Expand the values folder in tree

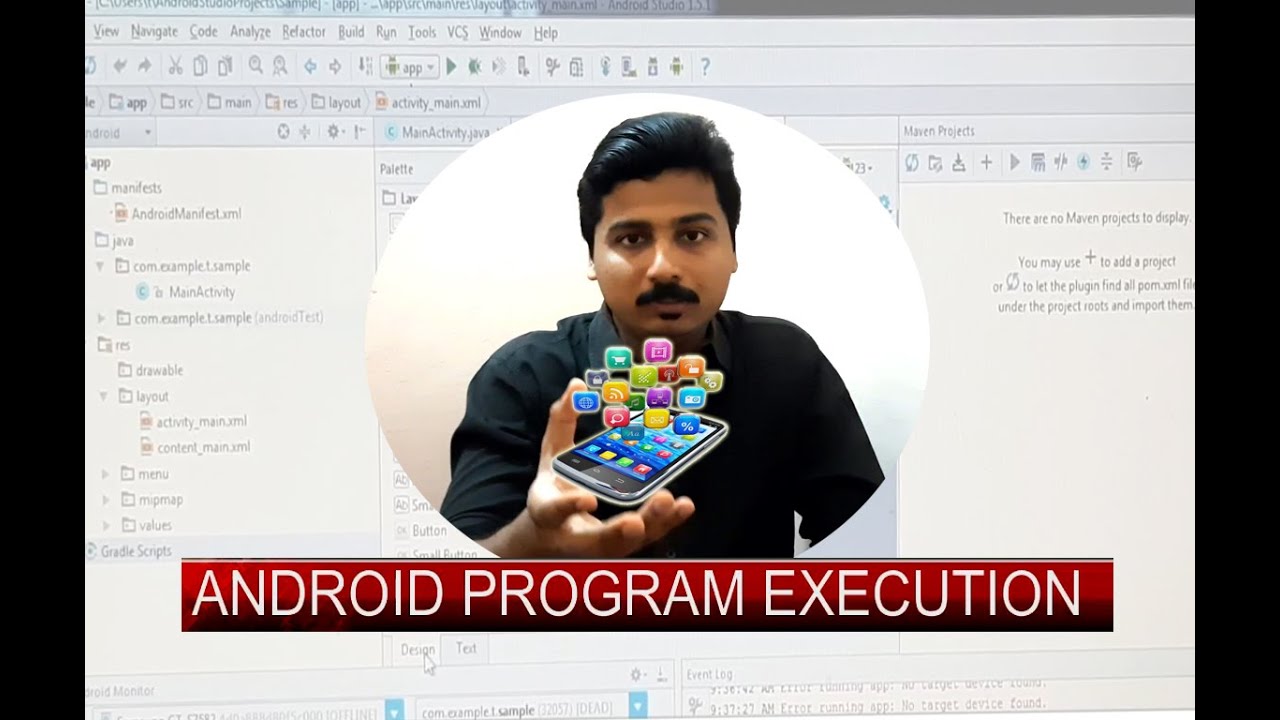(x=107, y=525)
